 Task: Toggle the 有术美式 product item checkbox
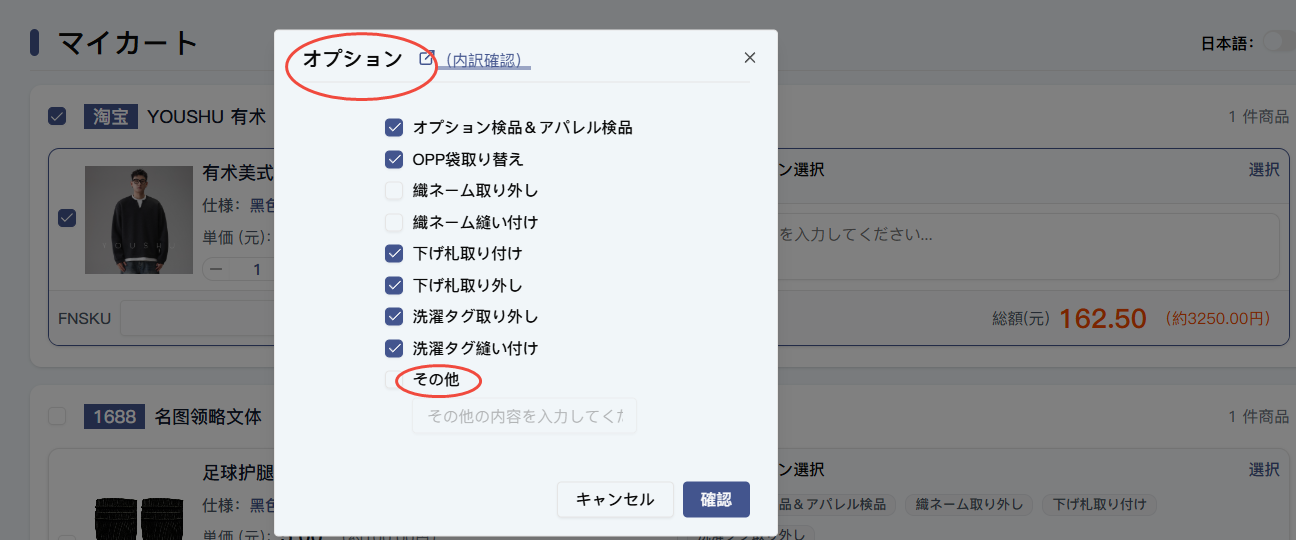[67, 218]
